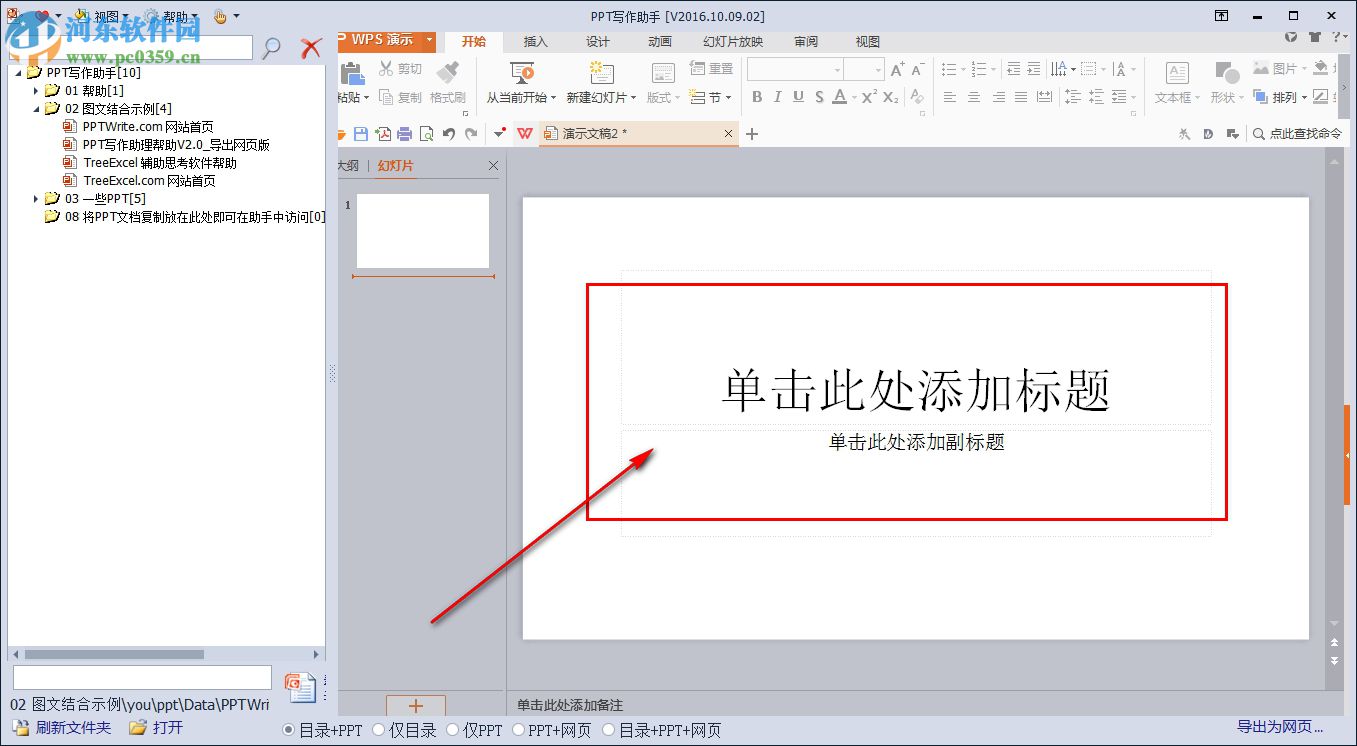The image size is (1357, 746).
Task: Click 刷新文件夹 button
Action: tap(62, 728)
